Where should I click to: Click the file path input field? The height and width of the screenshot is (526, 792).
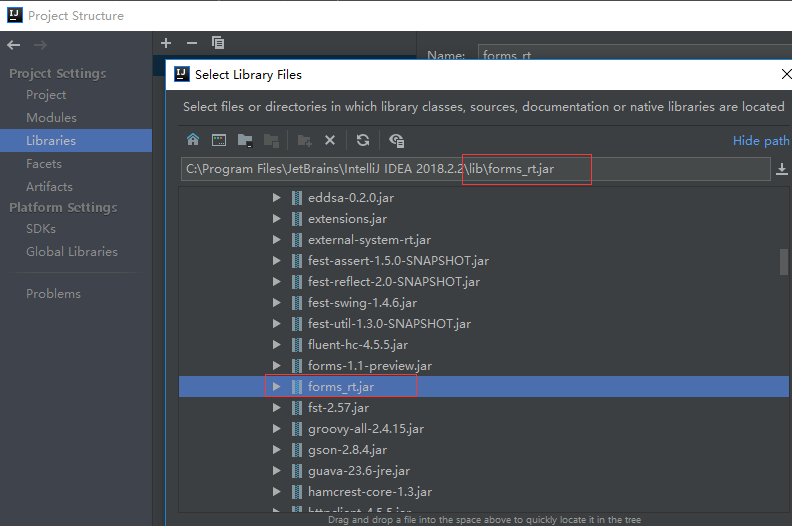click(x=475, y=169)
